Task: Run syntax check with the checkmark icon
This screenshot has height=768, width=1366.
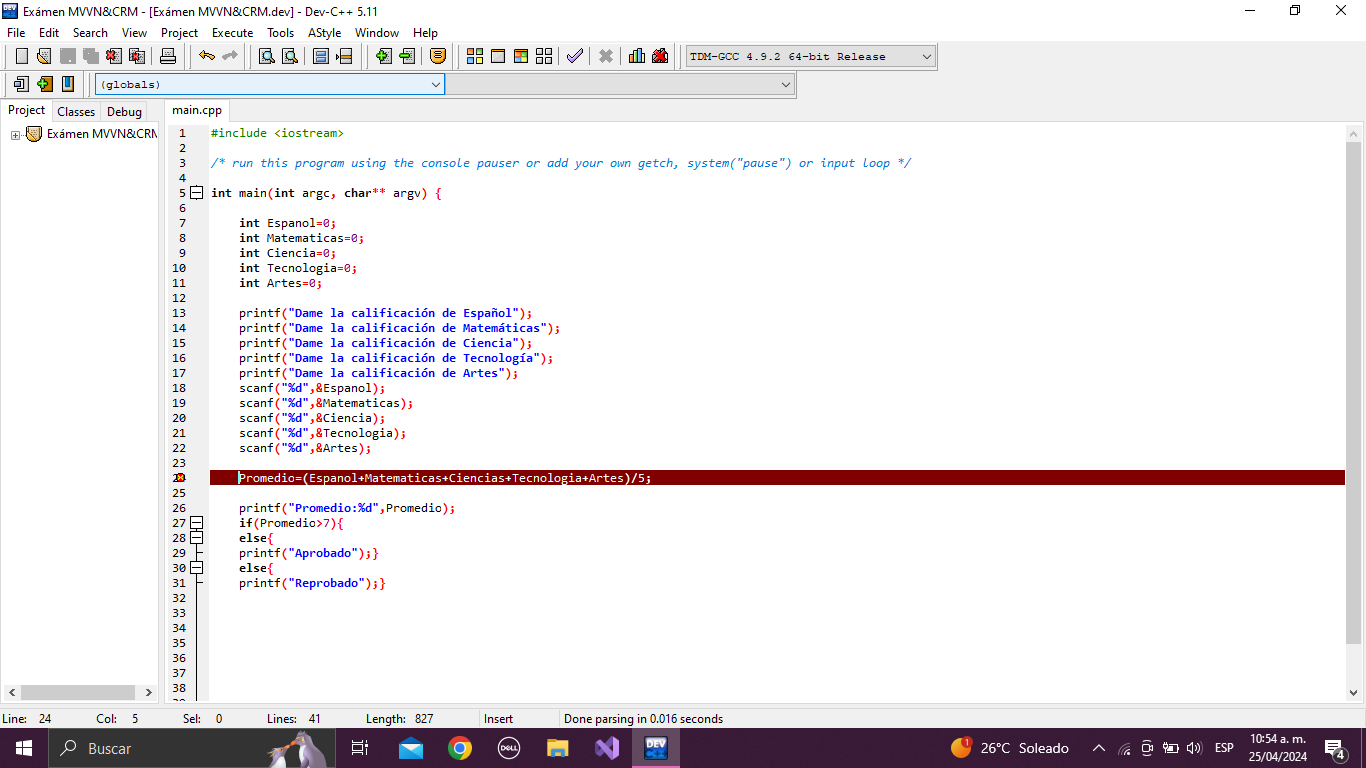Action: click(x=574, y=56)
